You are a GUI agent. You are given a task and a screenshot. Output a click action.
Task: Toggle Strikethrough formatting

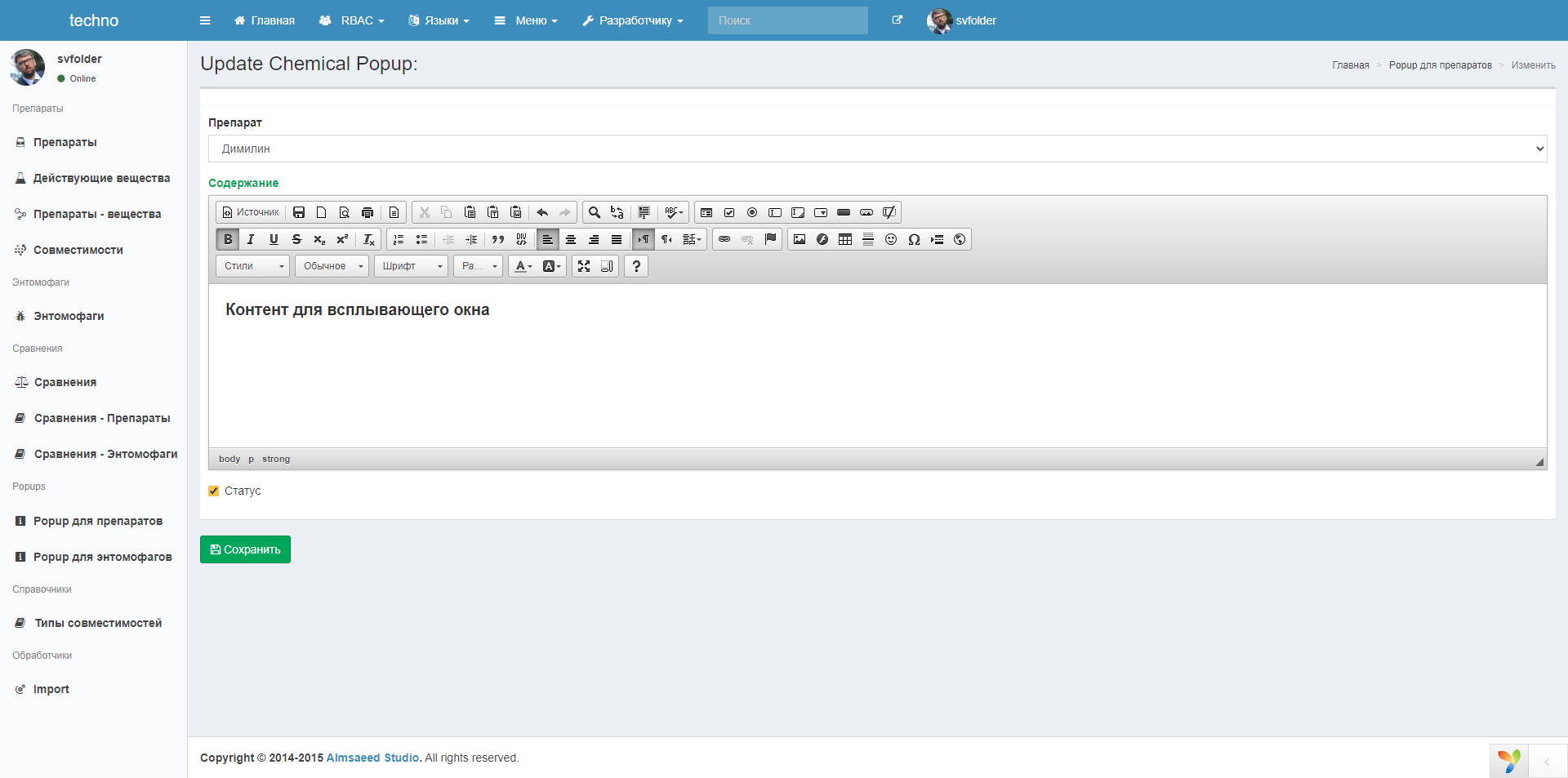(296, 239)
